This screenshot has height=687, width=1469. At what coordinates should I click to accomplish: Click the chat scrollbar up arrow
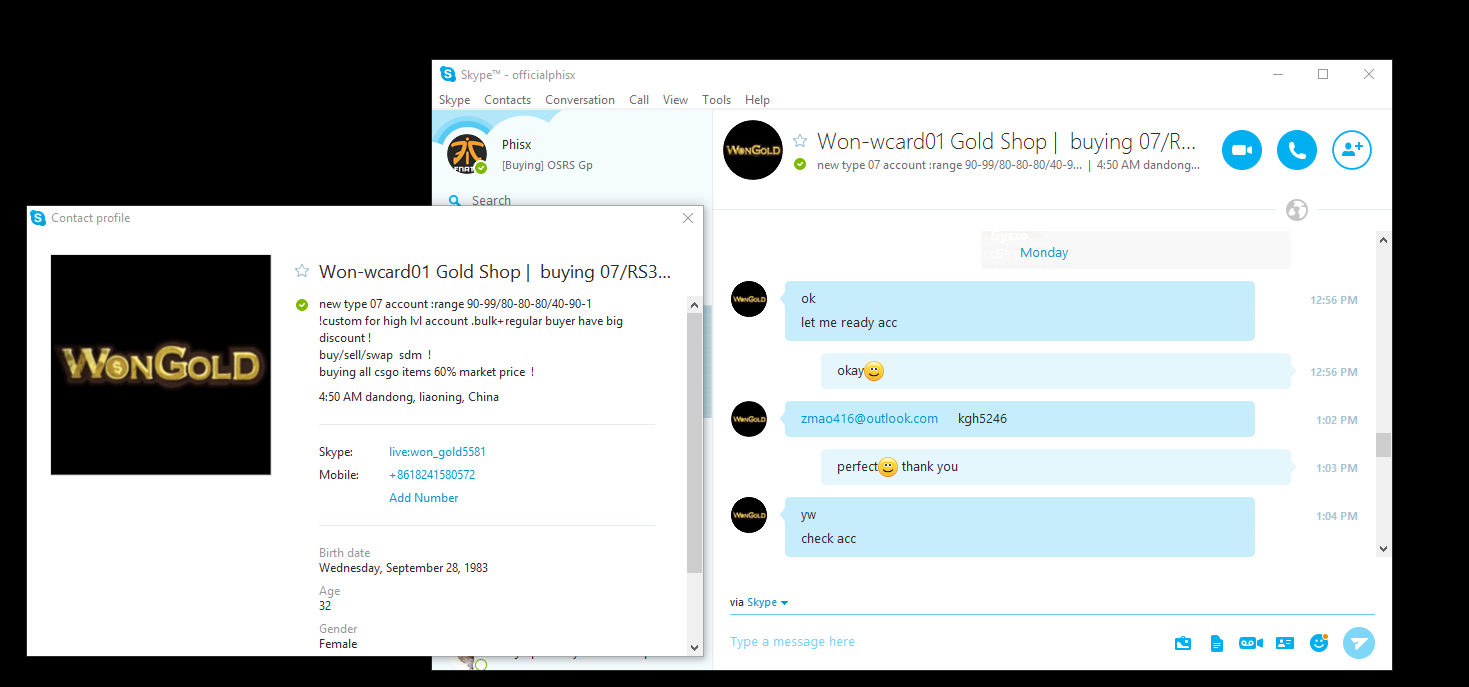coord(1383,240)
